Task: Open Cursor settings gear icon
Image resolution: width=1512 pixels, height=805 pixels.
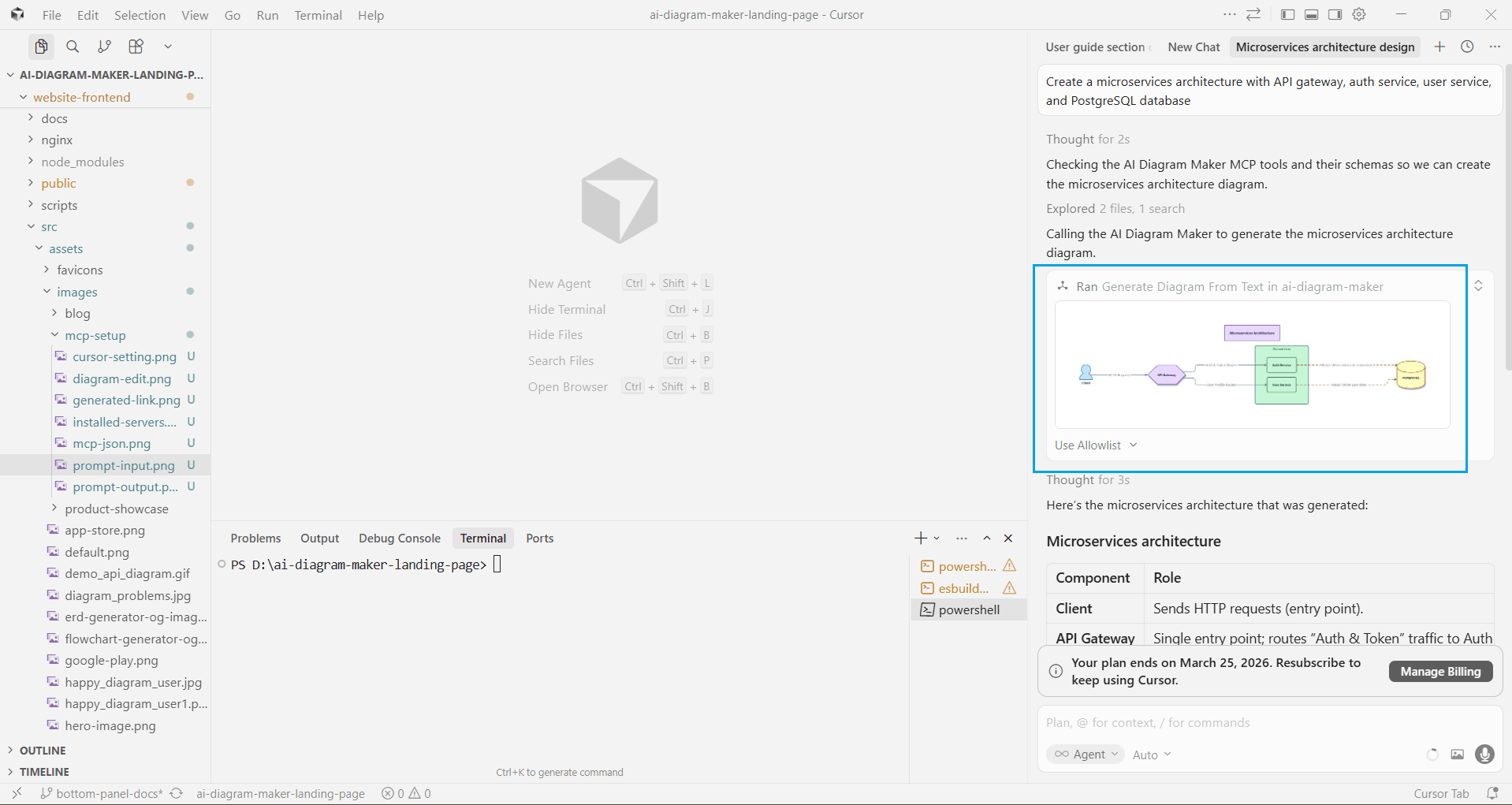Action: (1359, 14)
